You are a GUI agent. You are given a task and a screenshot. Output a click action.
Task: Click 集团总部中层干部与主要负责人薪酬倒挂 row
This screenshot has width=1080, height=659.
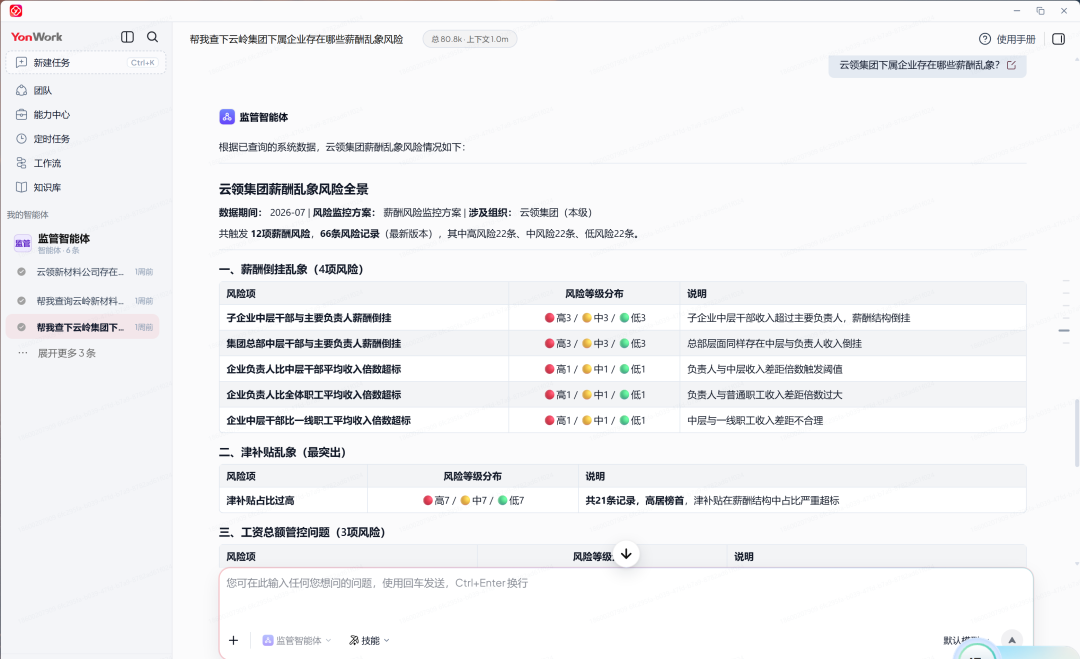pyautogui.click(x=623, y=343)
